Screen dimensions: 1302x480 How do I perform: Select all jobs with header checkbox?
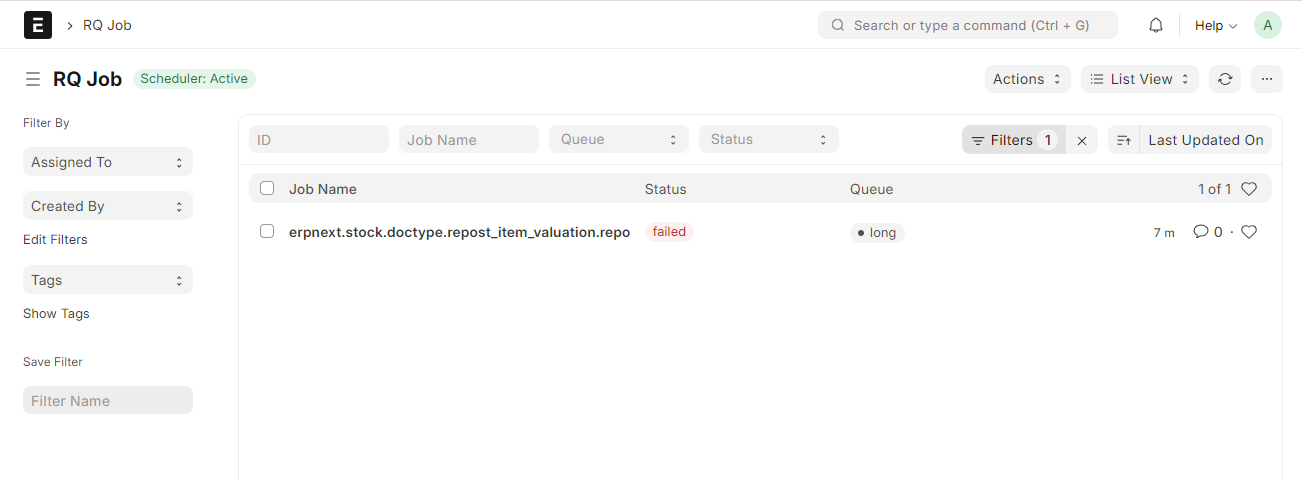(267, 188)
